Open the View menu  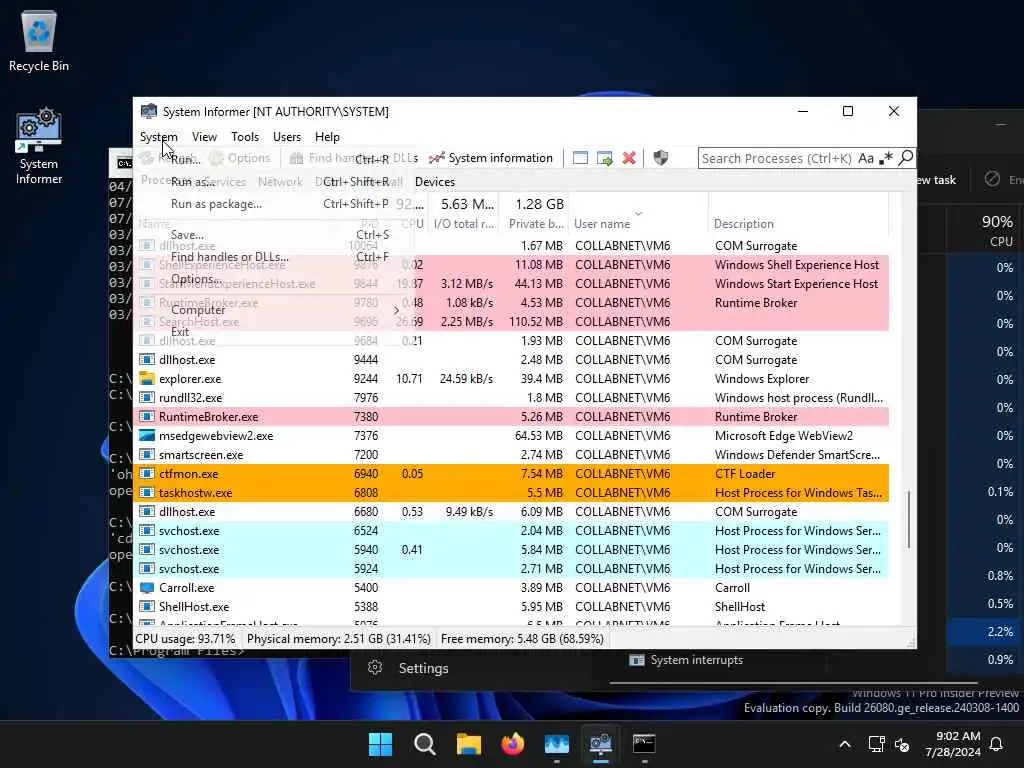[x=204, y=136]
